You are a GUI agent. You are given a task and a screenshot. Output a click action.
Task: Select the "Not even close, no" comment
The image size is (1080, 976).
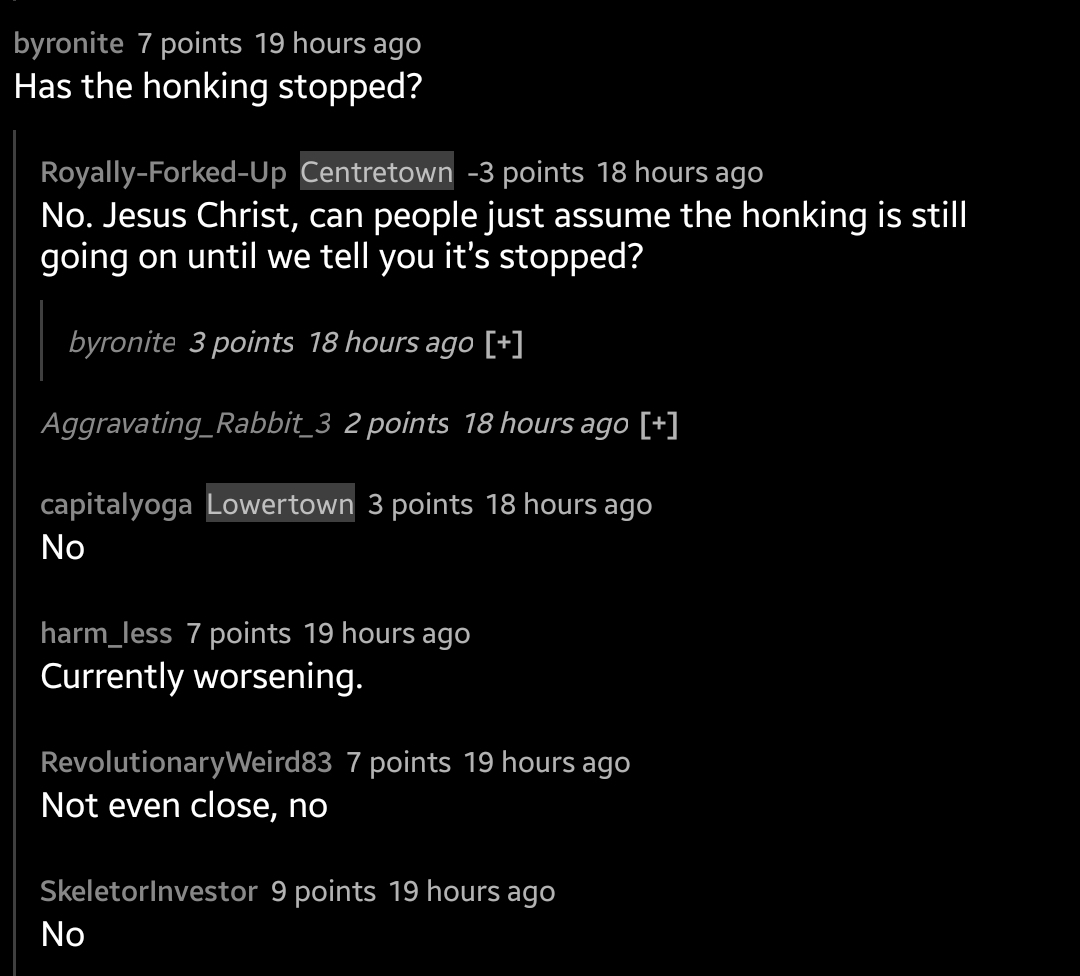point(184,805)
